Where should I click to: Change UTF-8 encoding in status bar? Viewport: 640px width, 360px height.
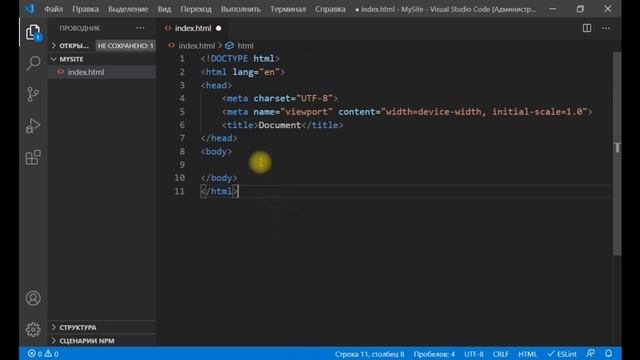[474, 354]
